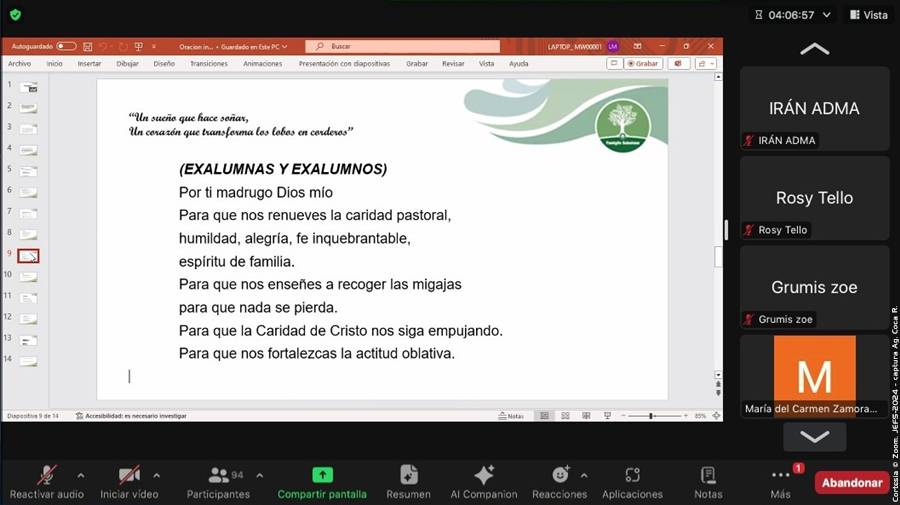Open the Grabar ribbon tab

tap(417, 64)
